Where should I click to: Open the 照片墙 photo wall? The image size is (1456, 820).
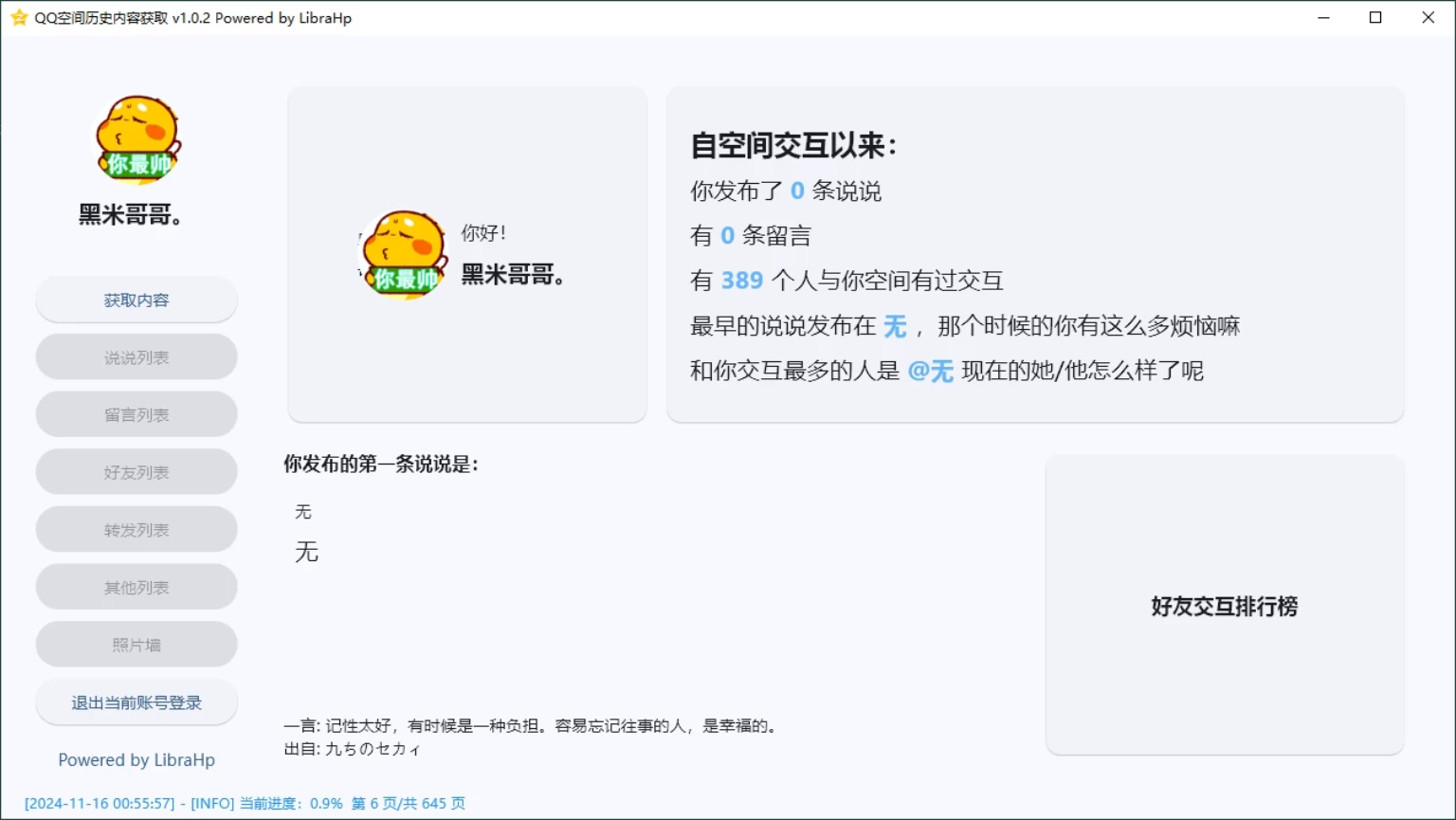pyautogui.click(x=136, y=644)
